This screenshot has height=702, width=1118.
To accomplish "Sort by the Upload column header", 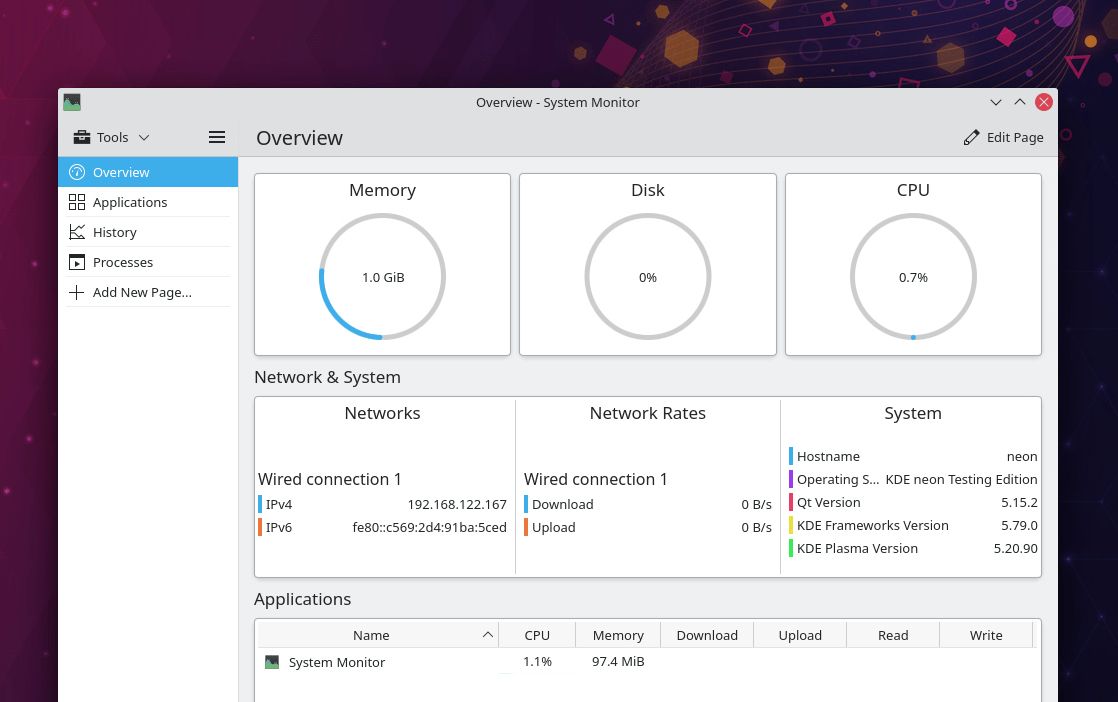I will click(800, 635).
